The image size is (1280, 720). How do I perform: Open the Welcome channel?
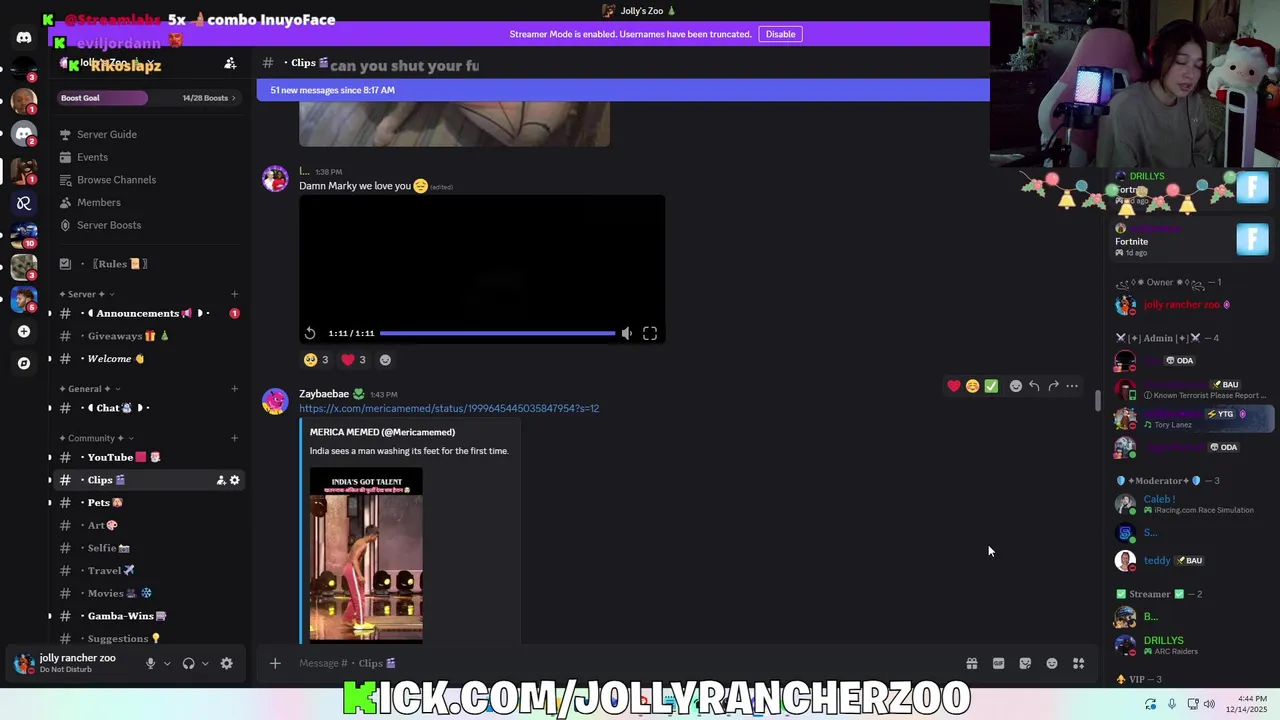pyautogui.click(x=150, y=359)
